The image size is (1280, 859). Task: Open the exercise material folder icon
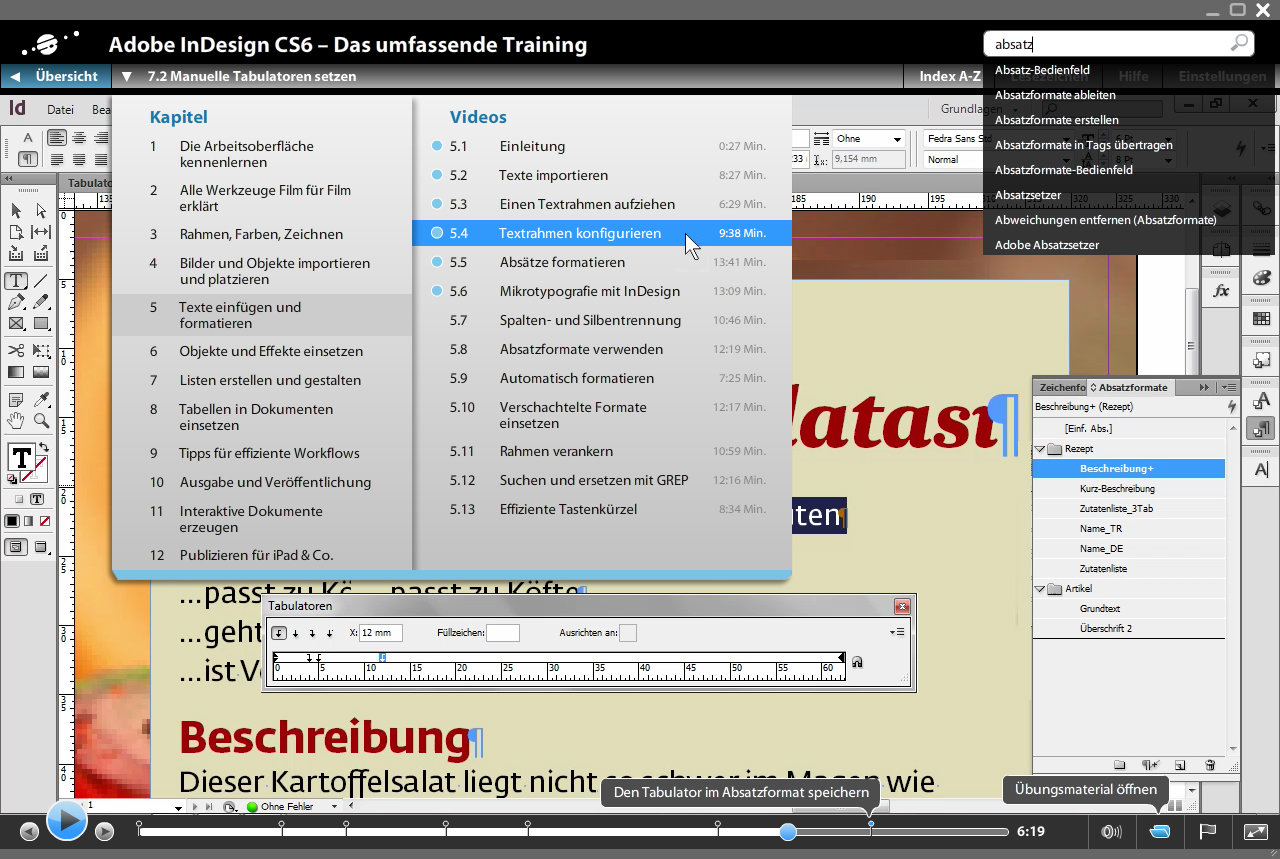click(1160, 831)
